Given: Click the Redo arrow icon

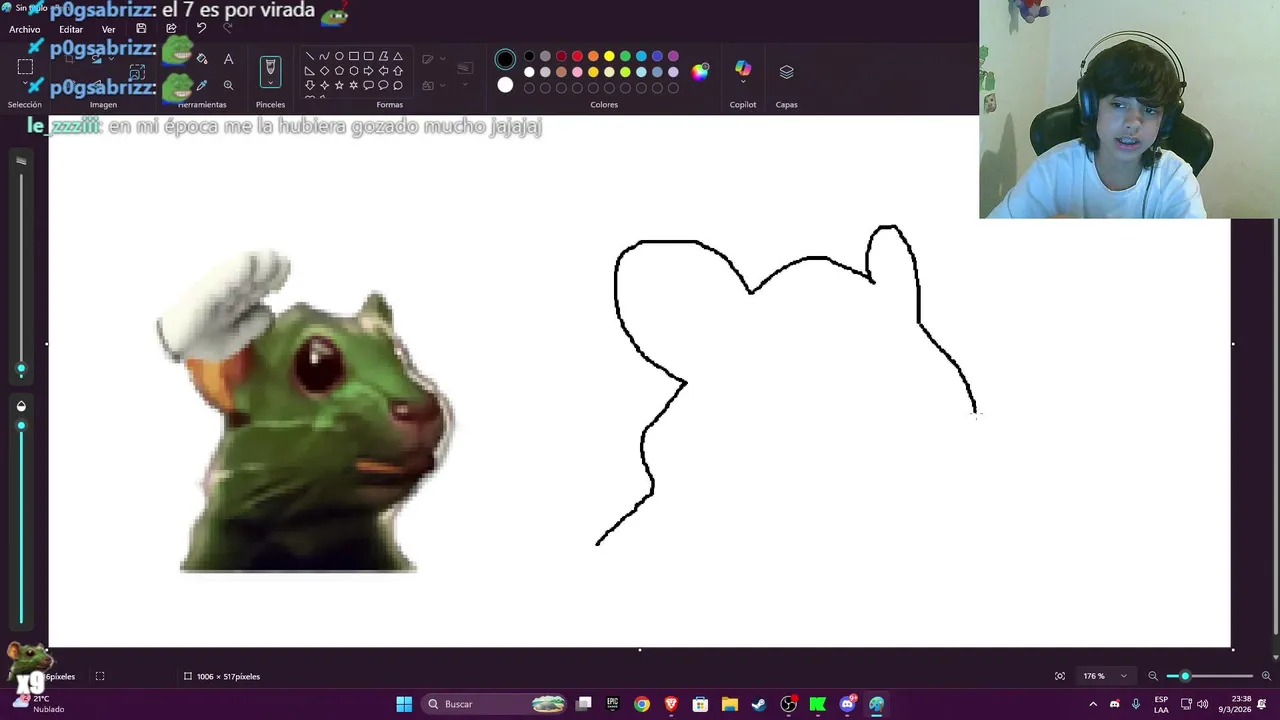Looking at the screenshot, I should tap(228, 29).
